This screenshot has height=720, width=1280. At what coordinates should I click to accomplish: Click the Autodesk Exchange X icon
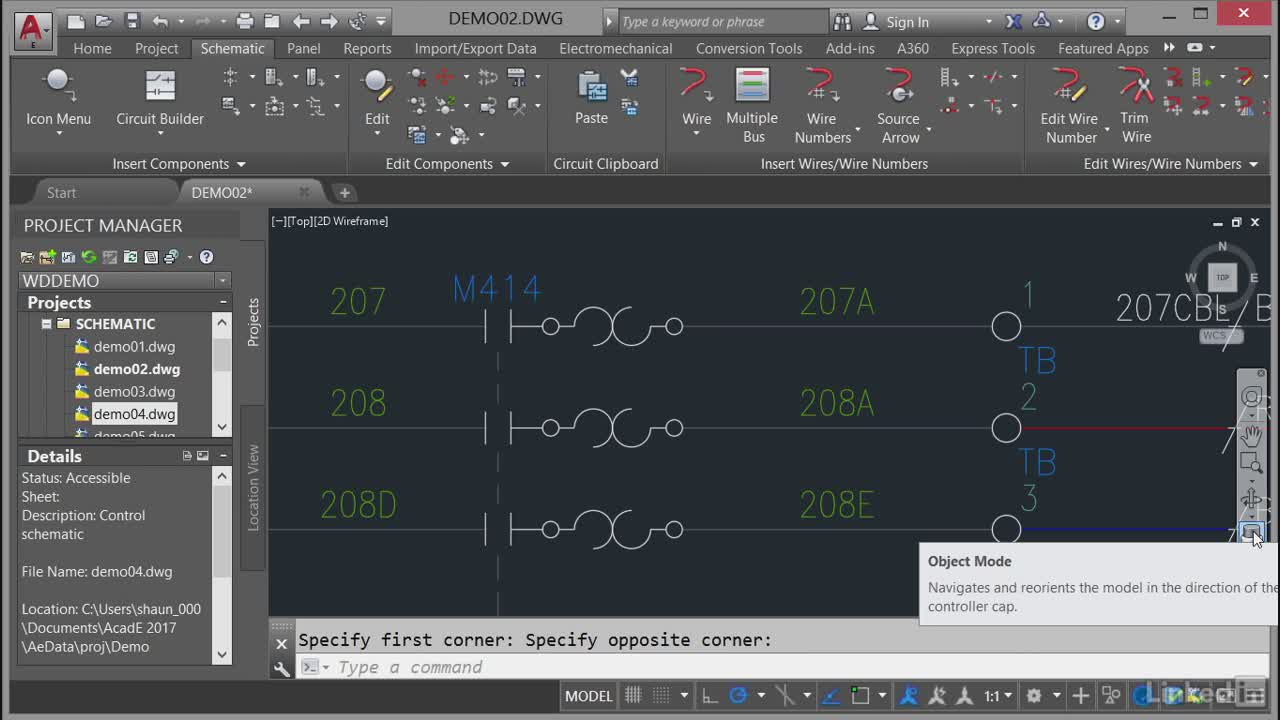(1013, 21)
